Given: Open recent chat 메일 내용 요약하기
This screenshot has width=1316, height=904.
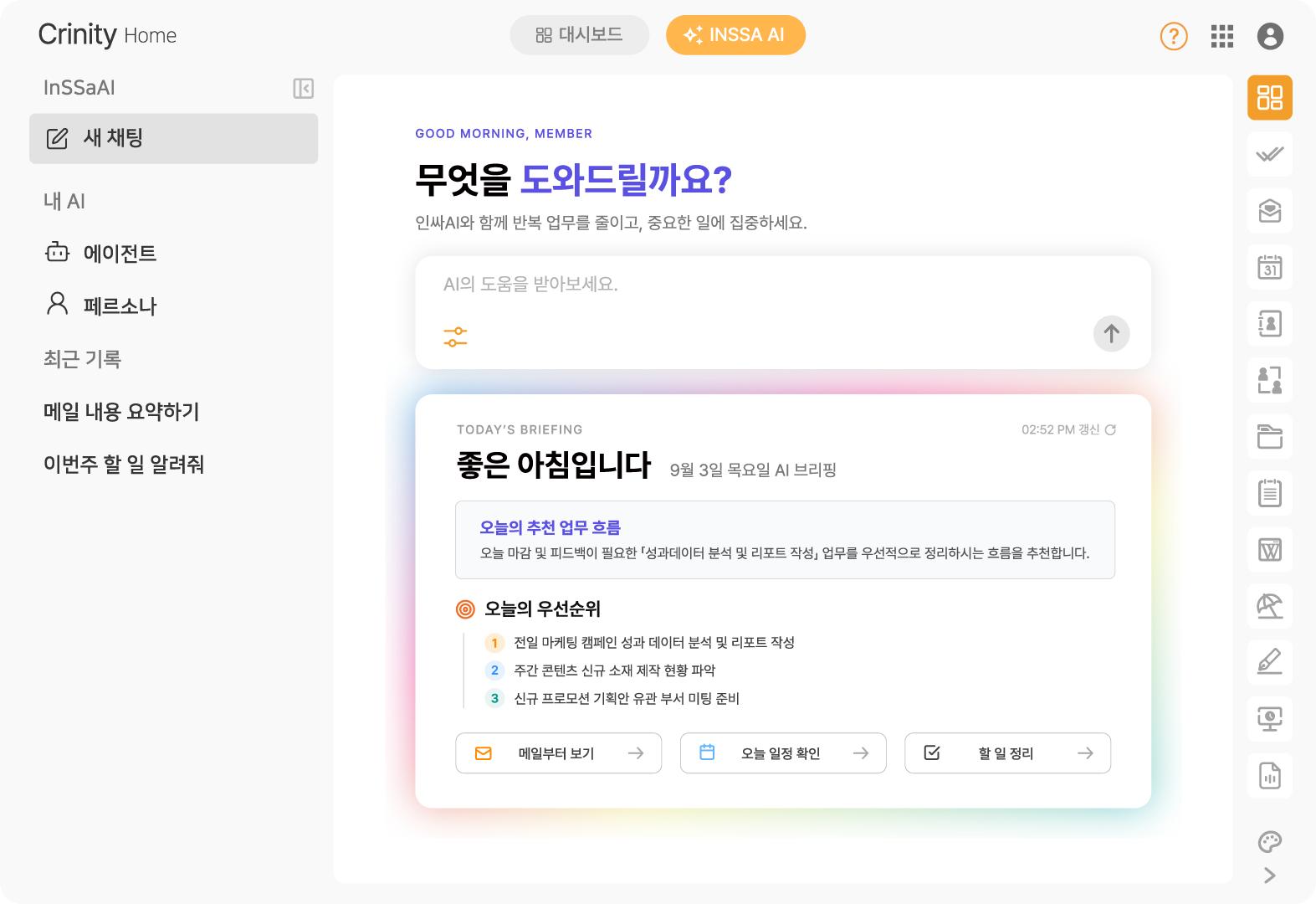Looking at the screenshot, I should (x=121, y=412).
